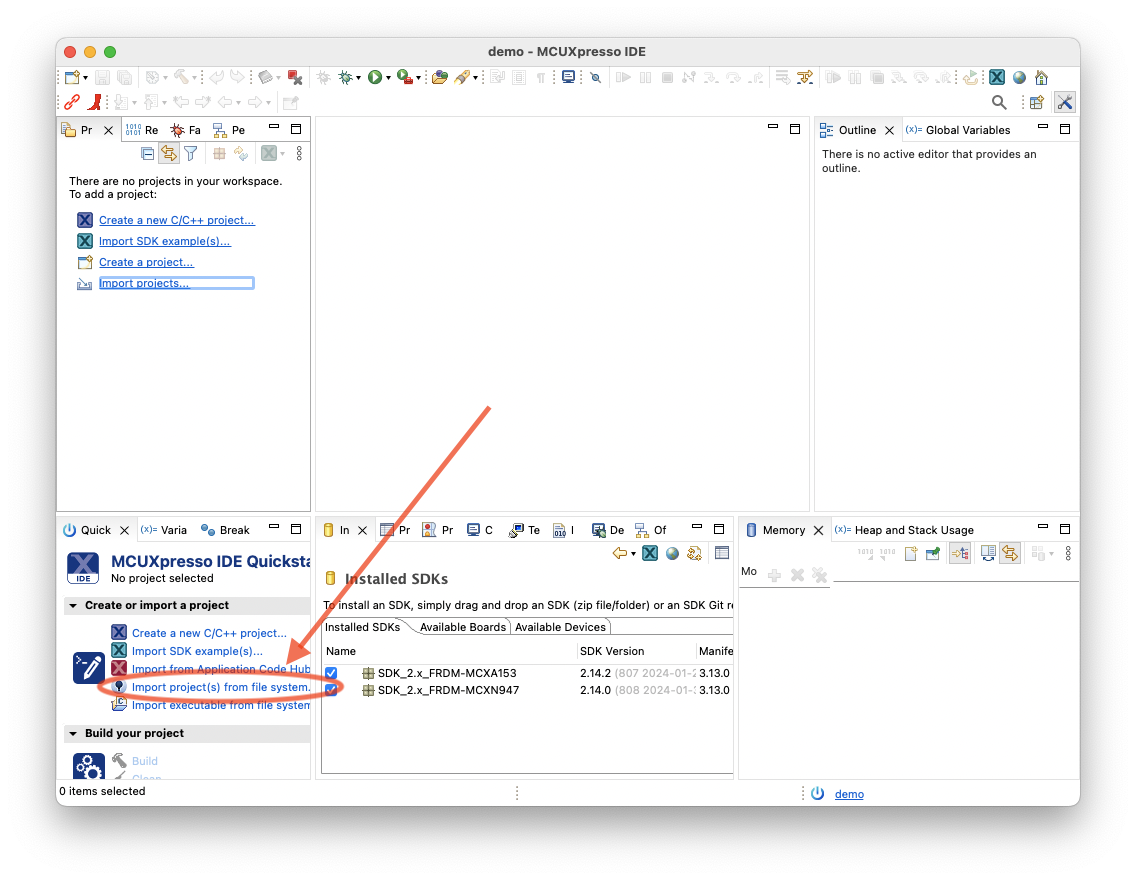The width and height of the screenshot is (1136, 880).
Task: Click the globe web browser toolbar icon
Action: click(x=1019, y=77)
